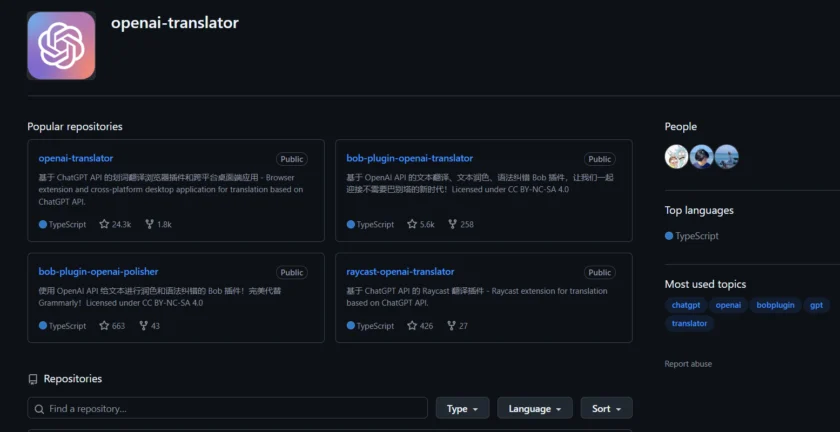The height and width of the screenshot is (432, 840).
Task: Select the chatgpt topic tag
Action: (686, 305)
